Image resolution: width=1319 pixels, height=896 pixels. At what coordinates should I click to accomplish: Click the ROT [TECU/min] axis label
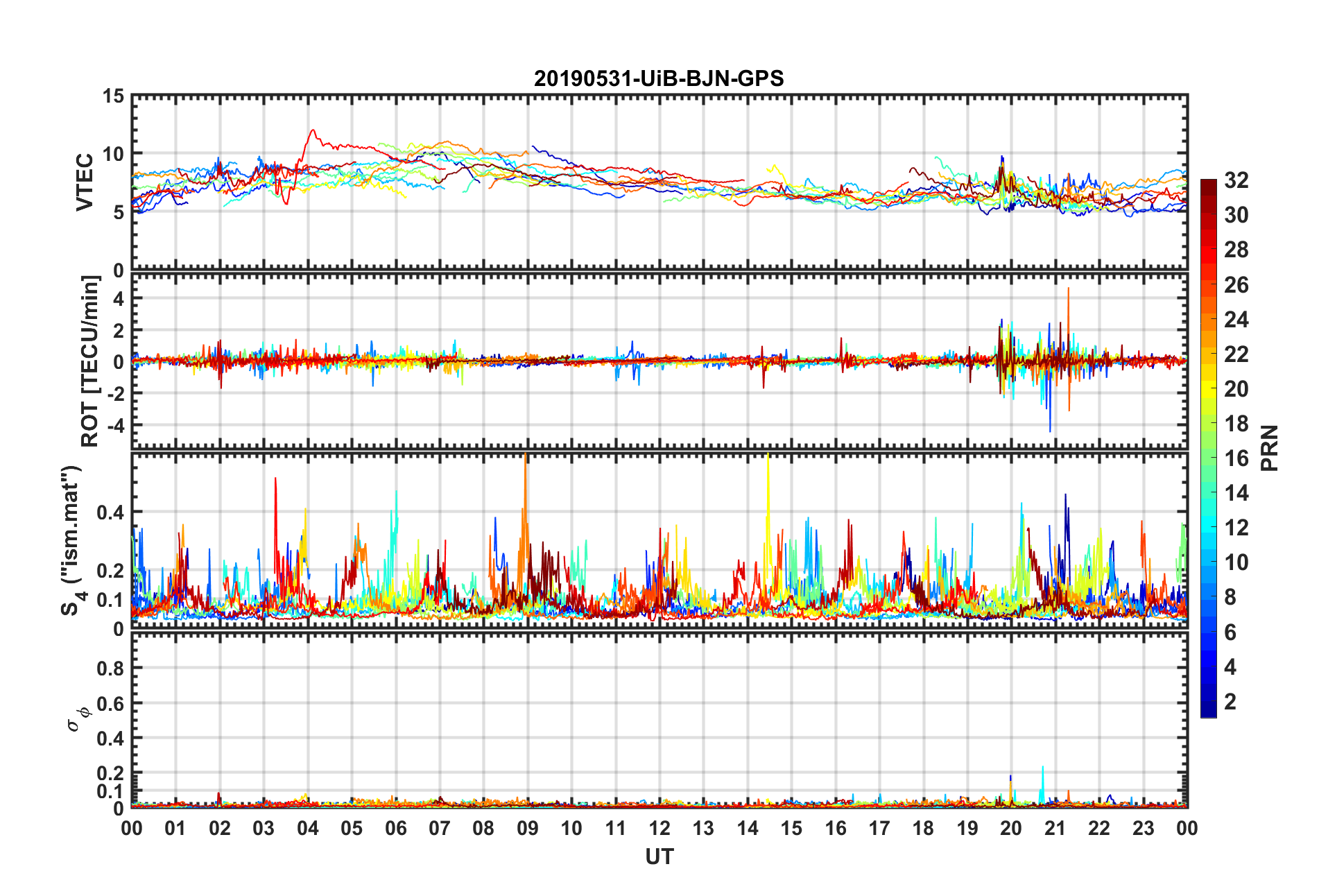click(x=90, y=361)
